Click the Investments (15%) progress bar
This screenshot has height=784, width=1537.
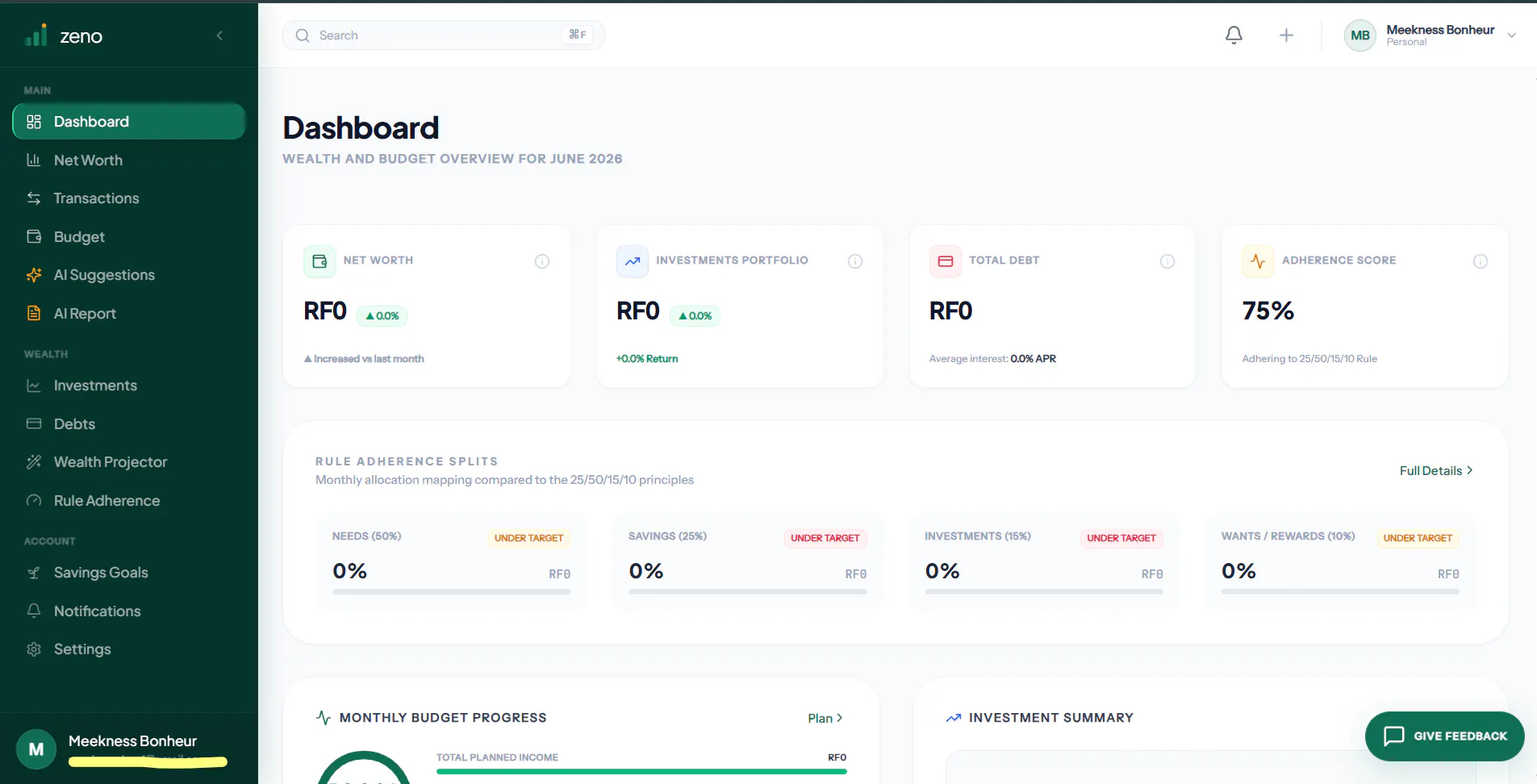(x=1044, y=592)
